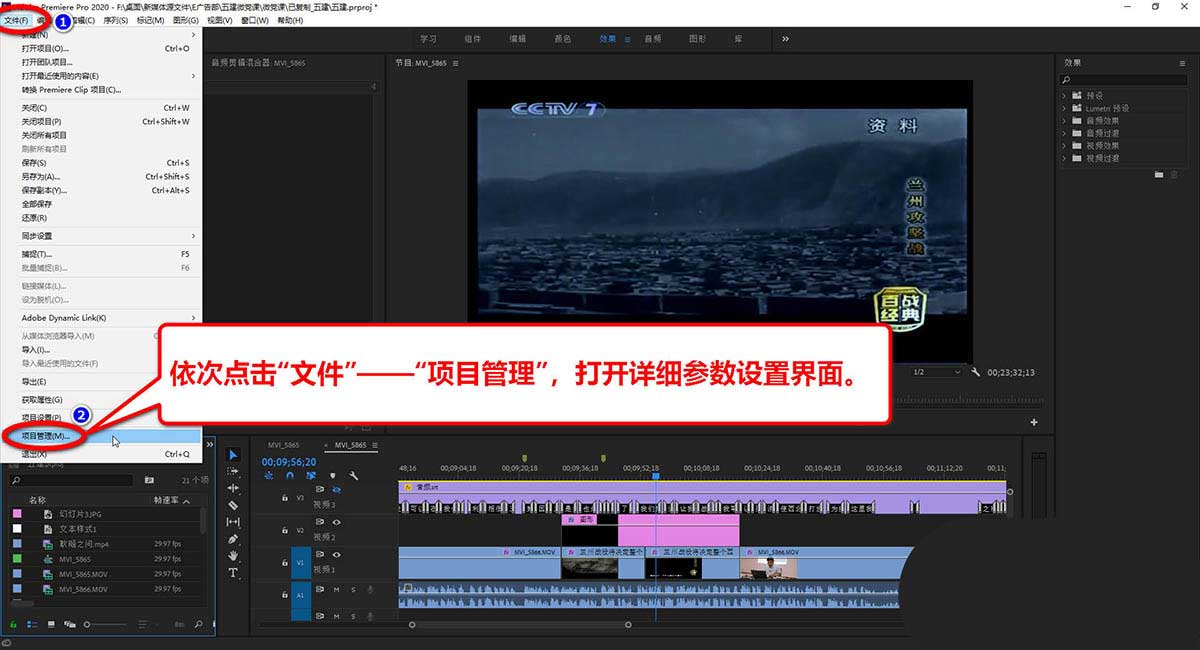Open the 序列(S) menu
Viewport: 1200px width, 650px height.
click(117, 19)
